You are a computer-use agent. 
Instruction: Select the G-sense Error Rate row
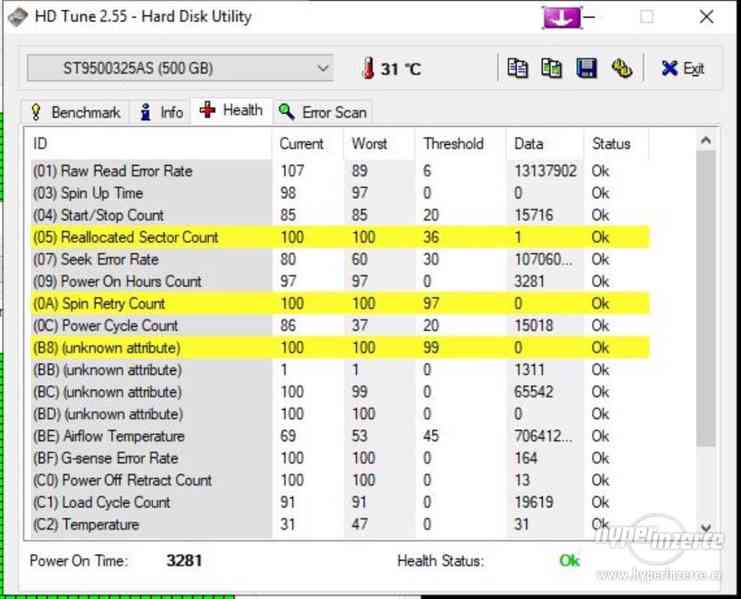coord(340,458)
